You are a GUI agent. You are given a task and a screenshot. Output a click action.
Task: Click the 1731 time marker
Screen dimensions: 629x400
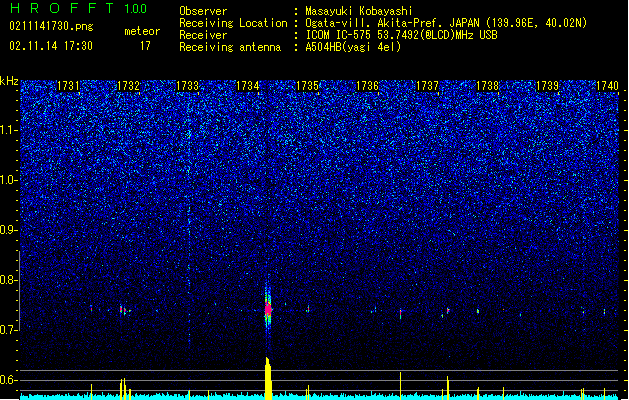[68, 86]
